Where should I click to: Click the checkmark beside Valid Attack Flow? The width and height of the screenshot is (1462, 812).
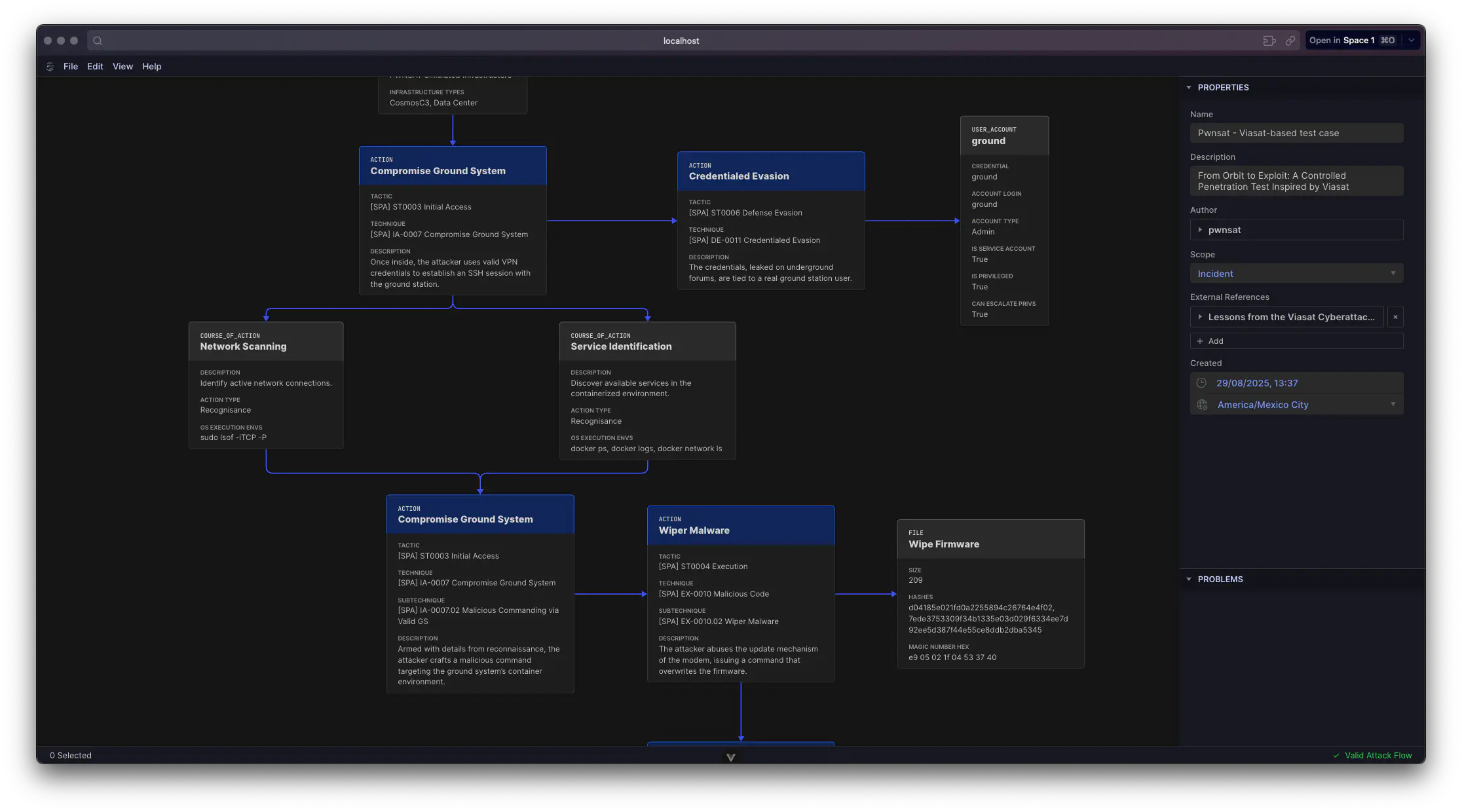tap(1336, 756)
